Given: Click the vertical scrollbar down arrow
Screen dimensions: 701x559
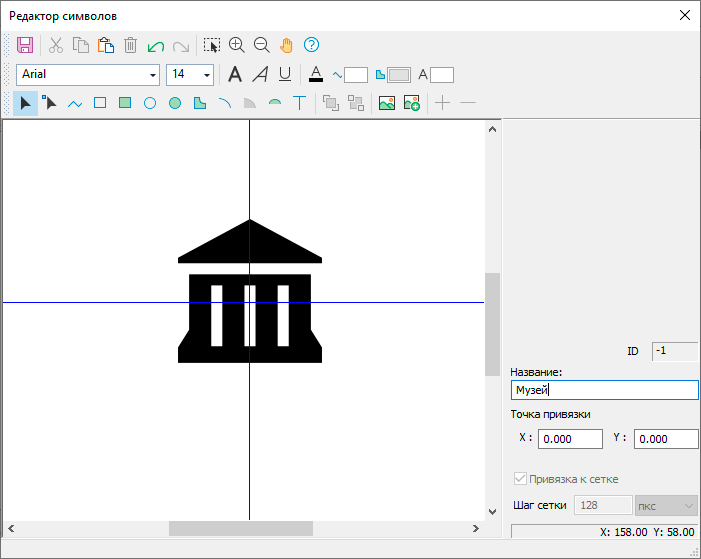Looking at the screenshot, I should (492, 512).
